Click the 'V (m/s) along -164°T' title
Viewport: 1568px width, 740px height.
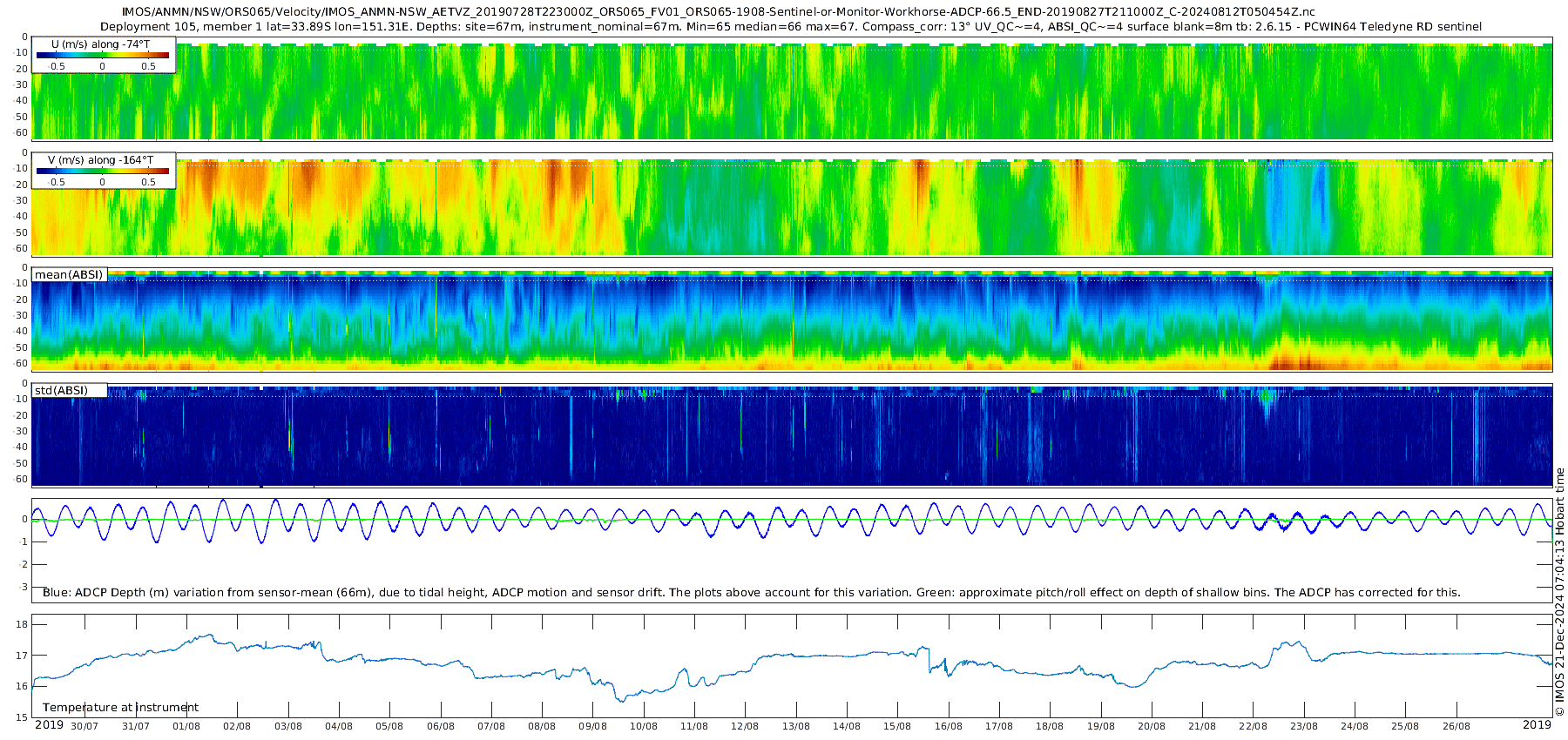click(101, 160)
